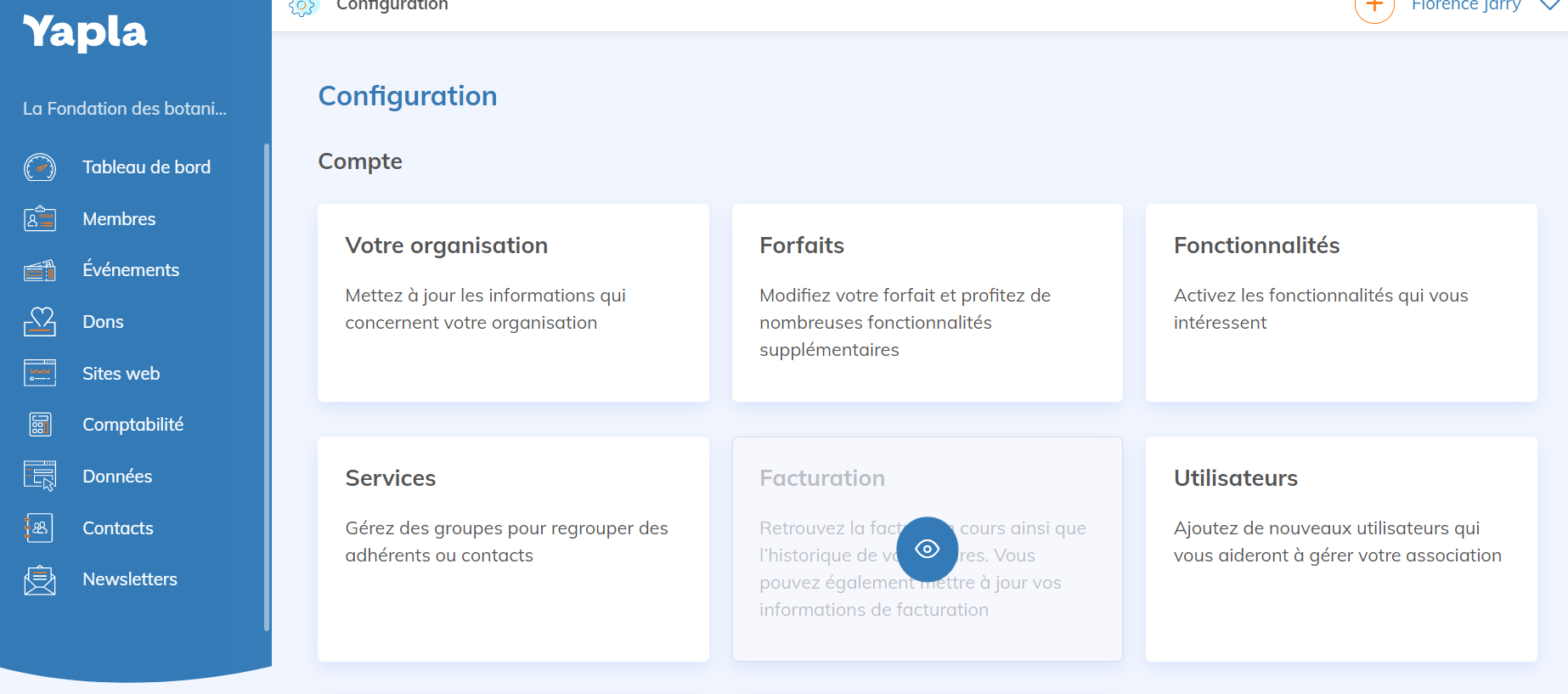Click the orange plus add button
This screenshot has height=694, width=1568.
pyautogui.click(x=1374, y=7)
